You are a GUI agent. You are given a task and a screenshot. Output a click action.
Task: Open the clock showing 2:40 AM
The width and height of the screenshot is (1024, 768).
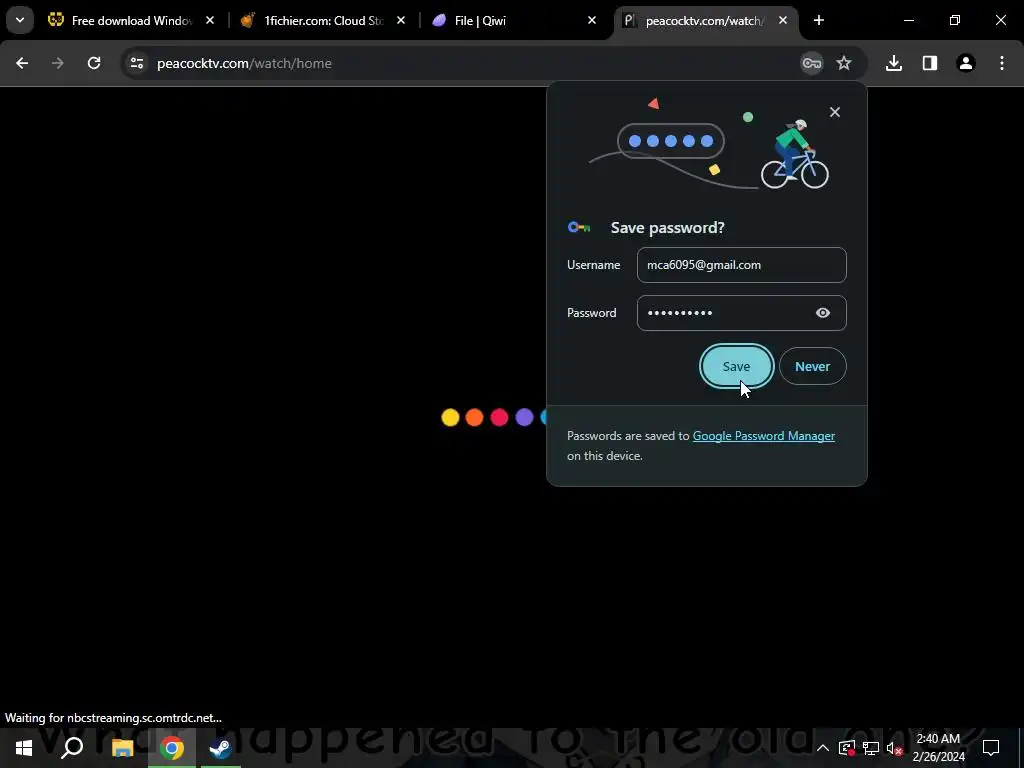pos(938,748)
